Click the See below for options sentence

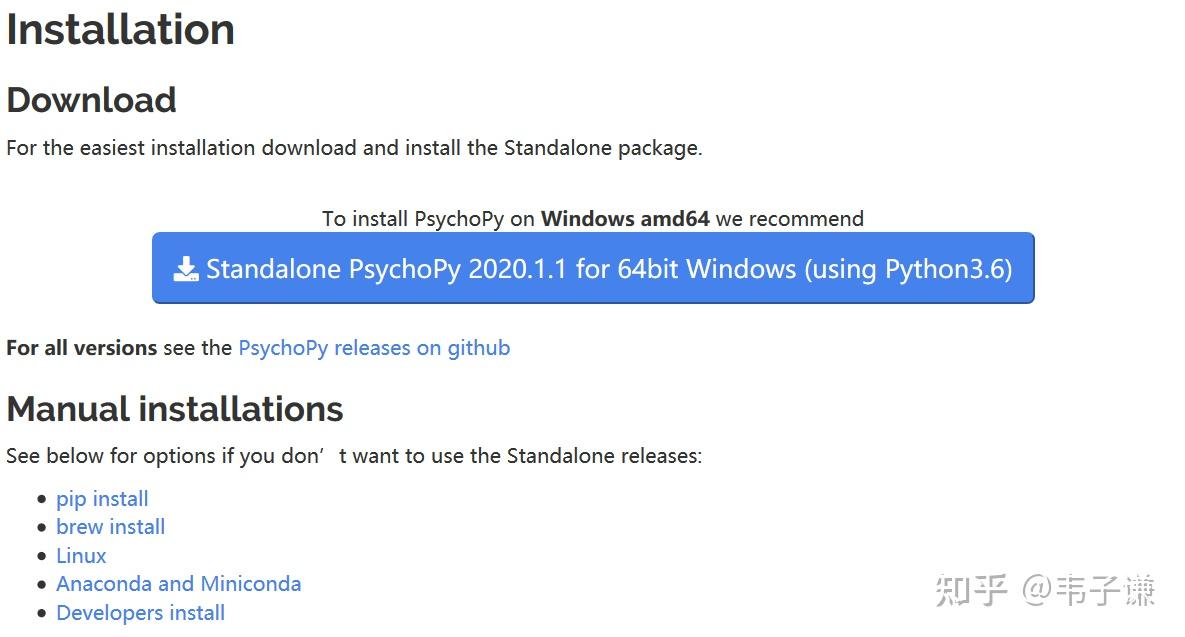pos(354,456)
